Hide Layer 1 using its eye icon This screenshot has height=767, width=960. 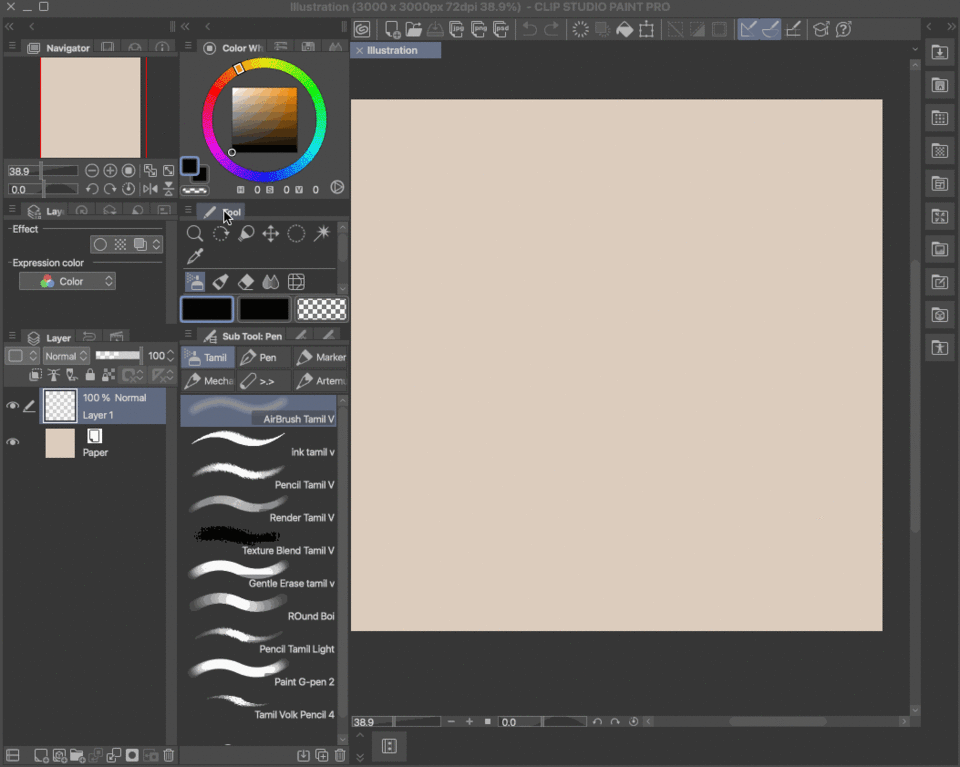pos(13,406)
